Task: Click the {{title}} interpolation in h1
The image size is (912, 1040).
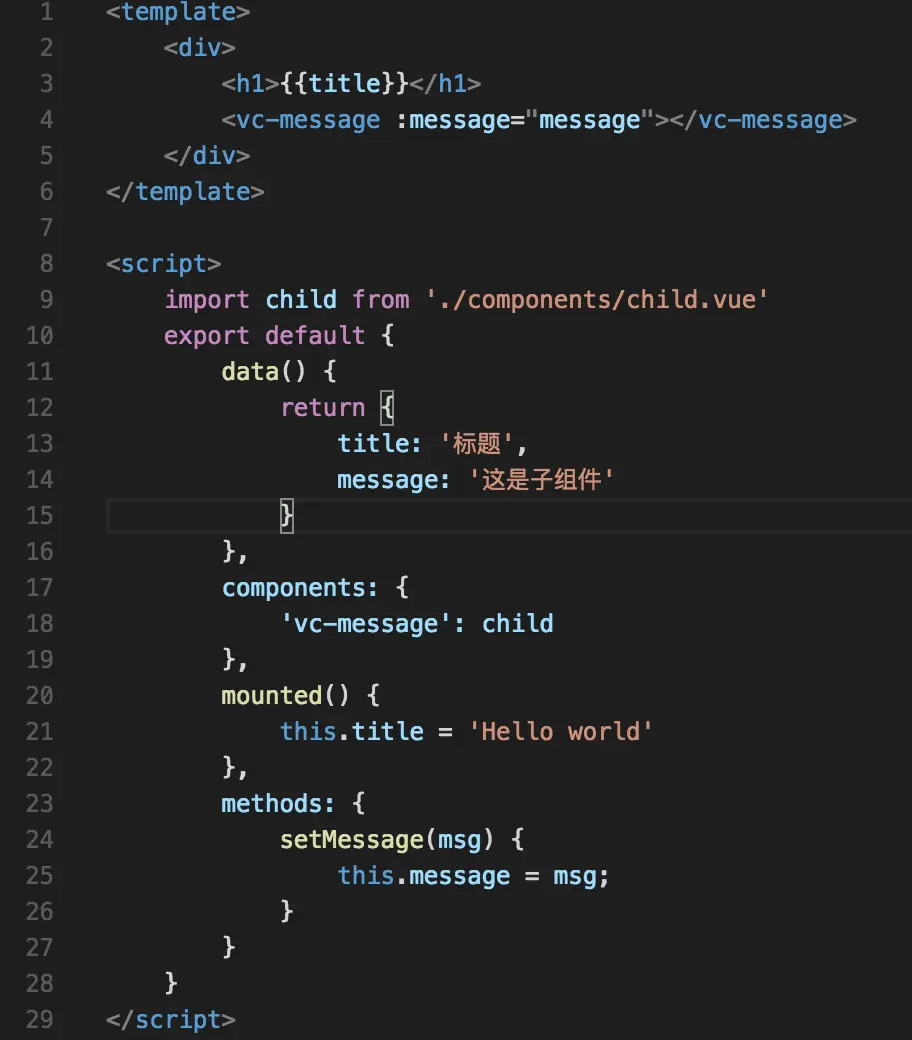Action: tap(344, 84)
